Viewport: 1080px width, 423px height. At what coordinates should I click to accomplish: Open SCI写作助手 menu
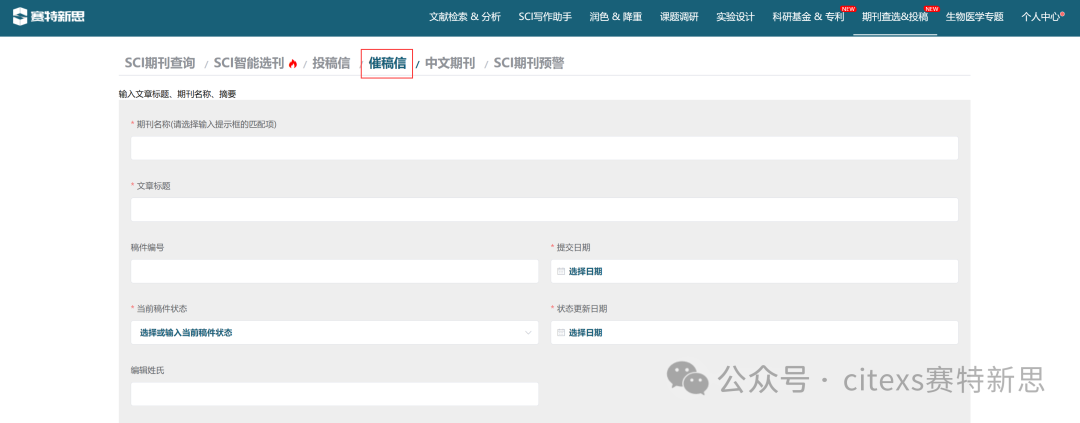pyautogui.click(x=545, y=17)
